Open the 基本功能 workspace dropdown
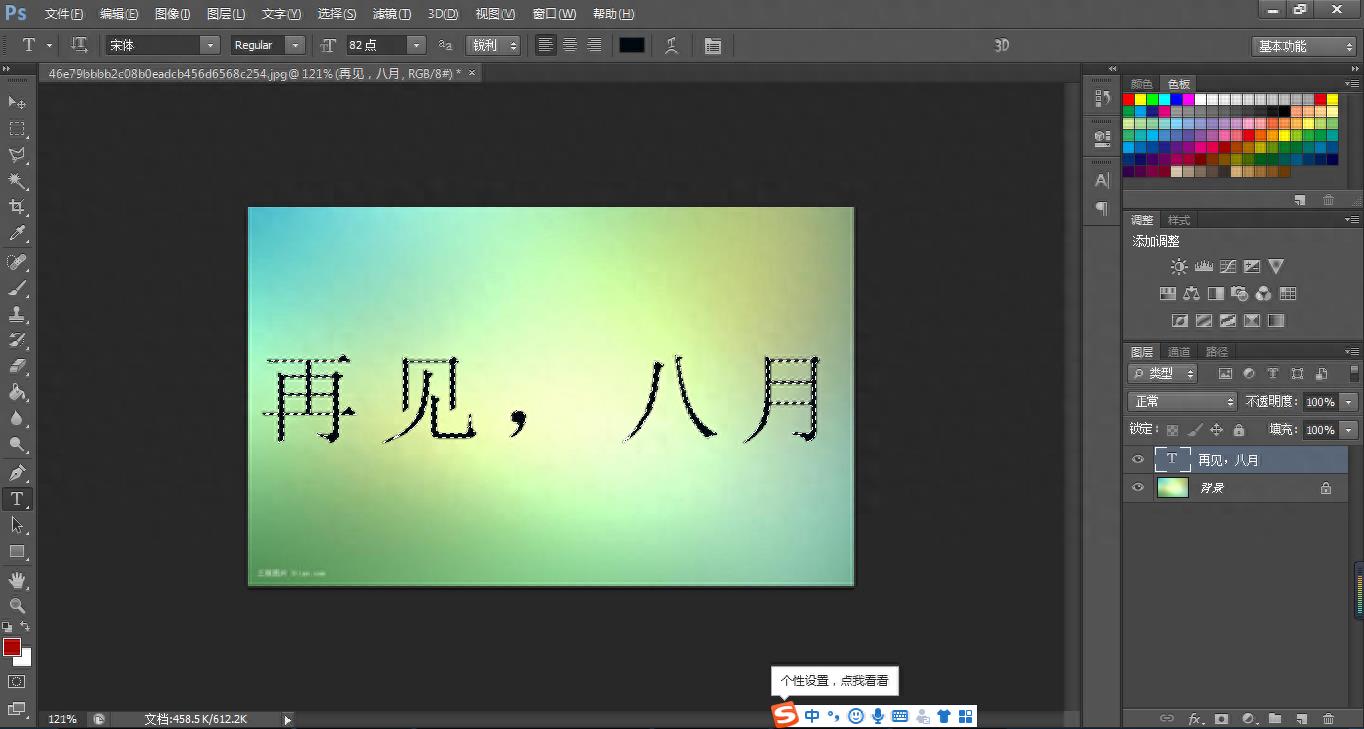The height and width of the screenshot is (729, 1364). (1303, 46)
